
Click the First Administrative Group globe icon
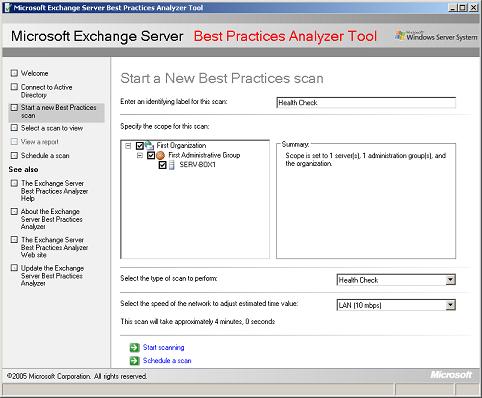click(x=161, y=155)
